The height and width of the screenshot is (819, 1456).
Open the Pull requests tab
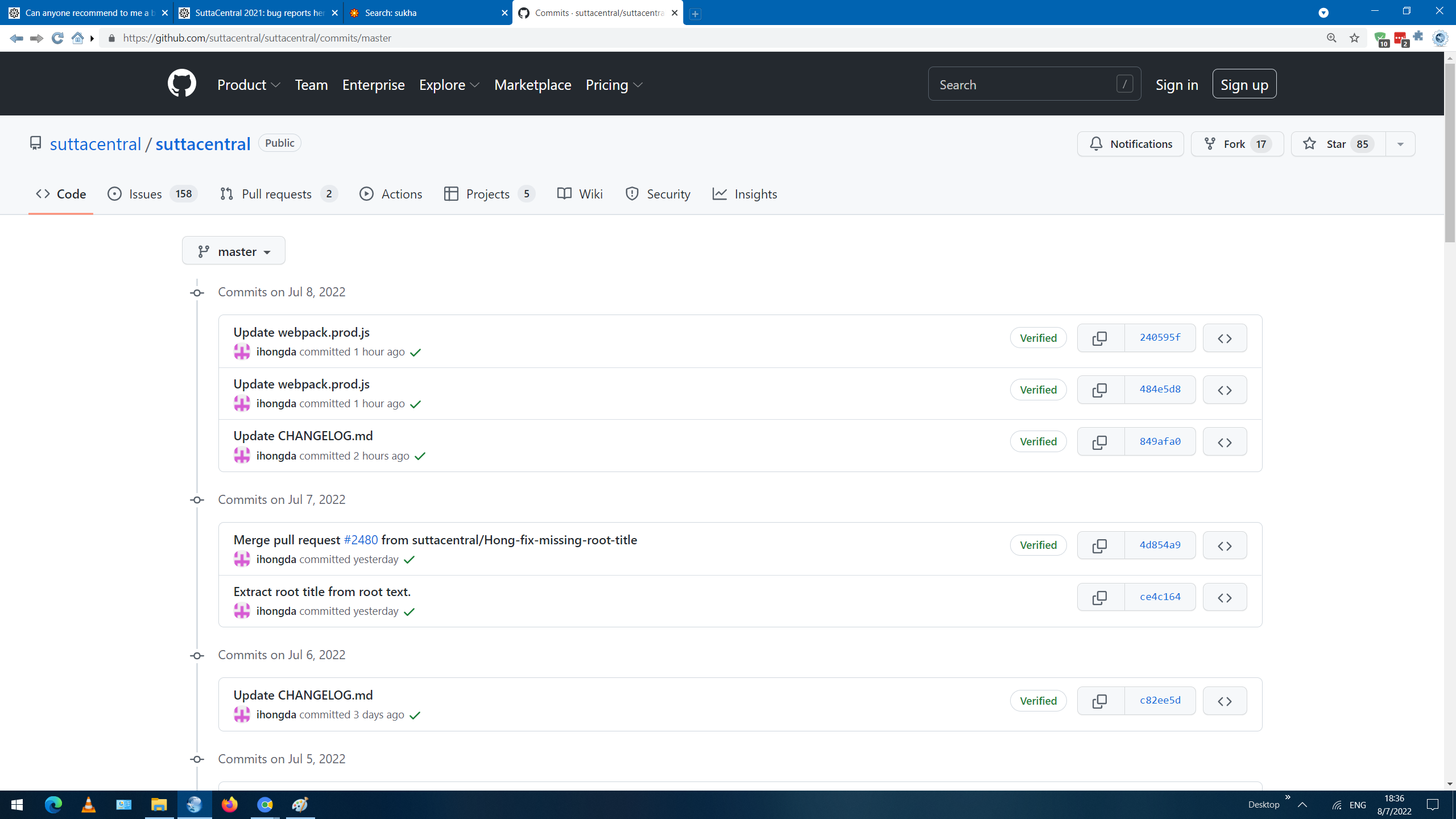279,194
